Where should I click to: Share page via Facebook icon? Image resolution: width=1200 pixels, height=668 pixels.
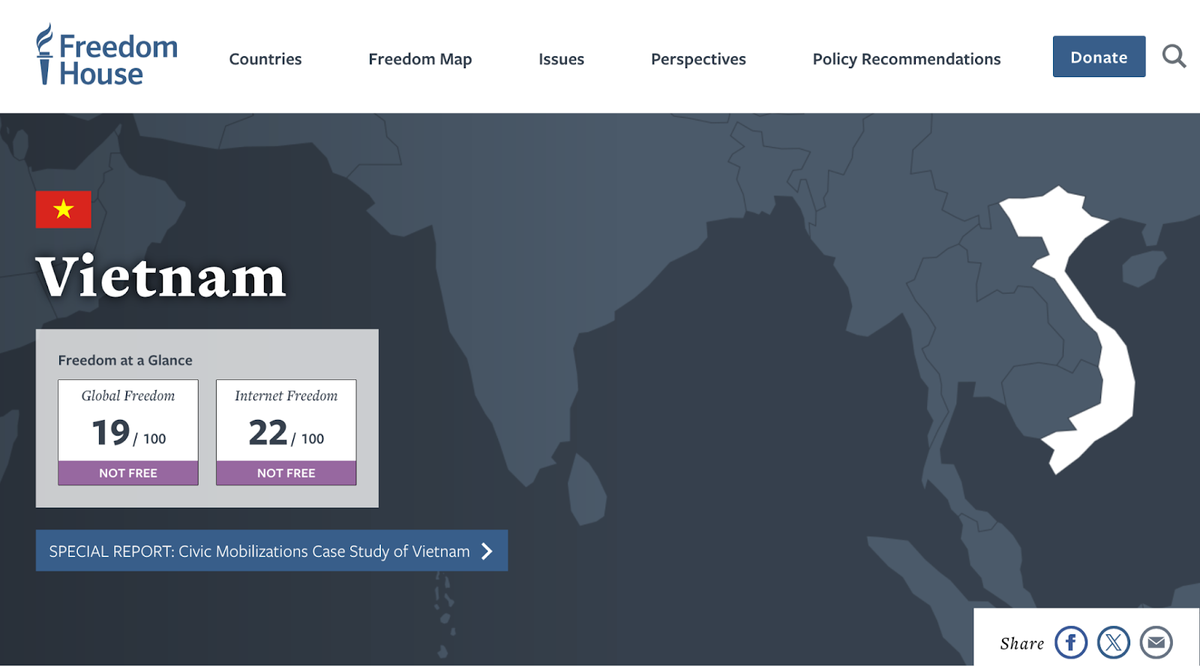coord(1071,642)
